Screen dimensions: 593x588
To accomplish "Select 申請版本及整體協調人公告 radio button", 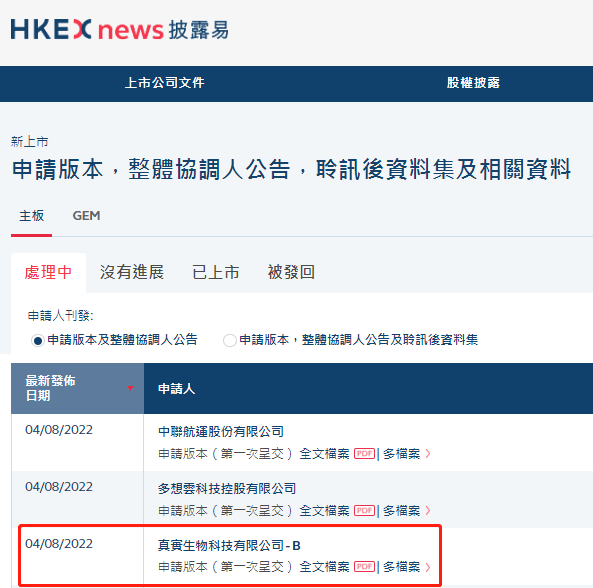I will 37,341.
